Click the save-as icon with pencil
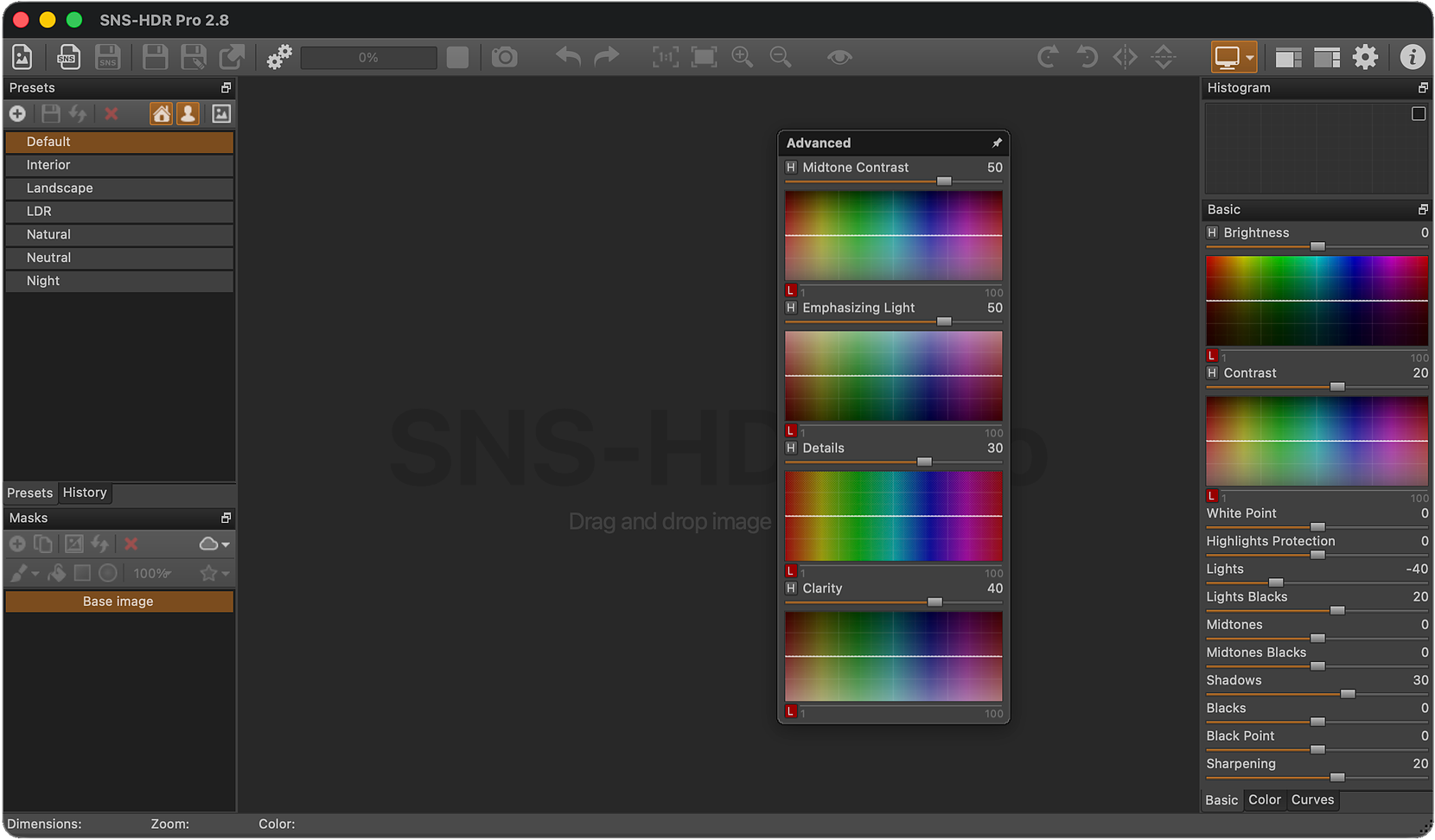Image resolution: width=1435 pixels, height=840 pixels. (x=194, y=57)
